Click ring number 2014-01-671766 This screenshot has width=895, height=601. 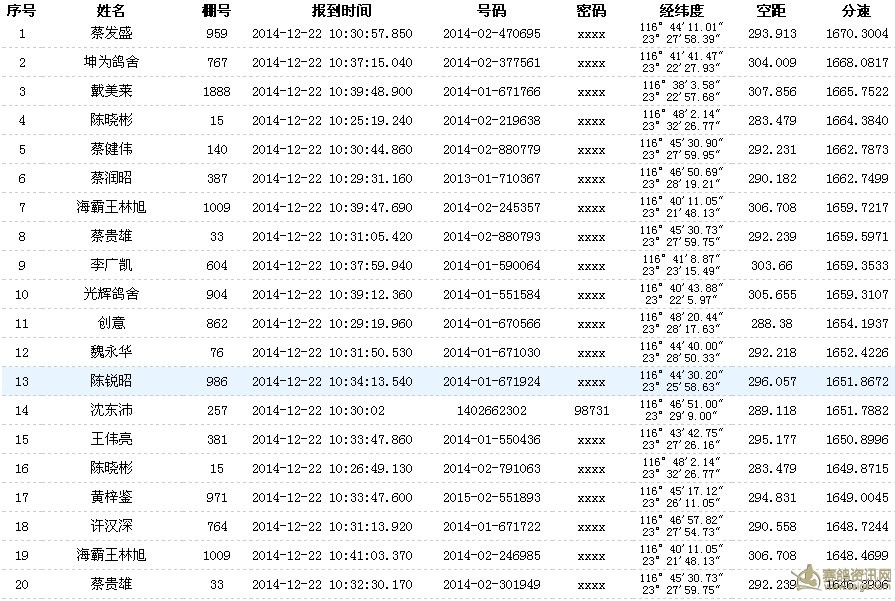coord(491,91)
